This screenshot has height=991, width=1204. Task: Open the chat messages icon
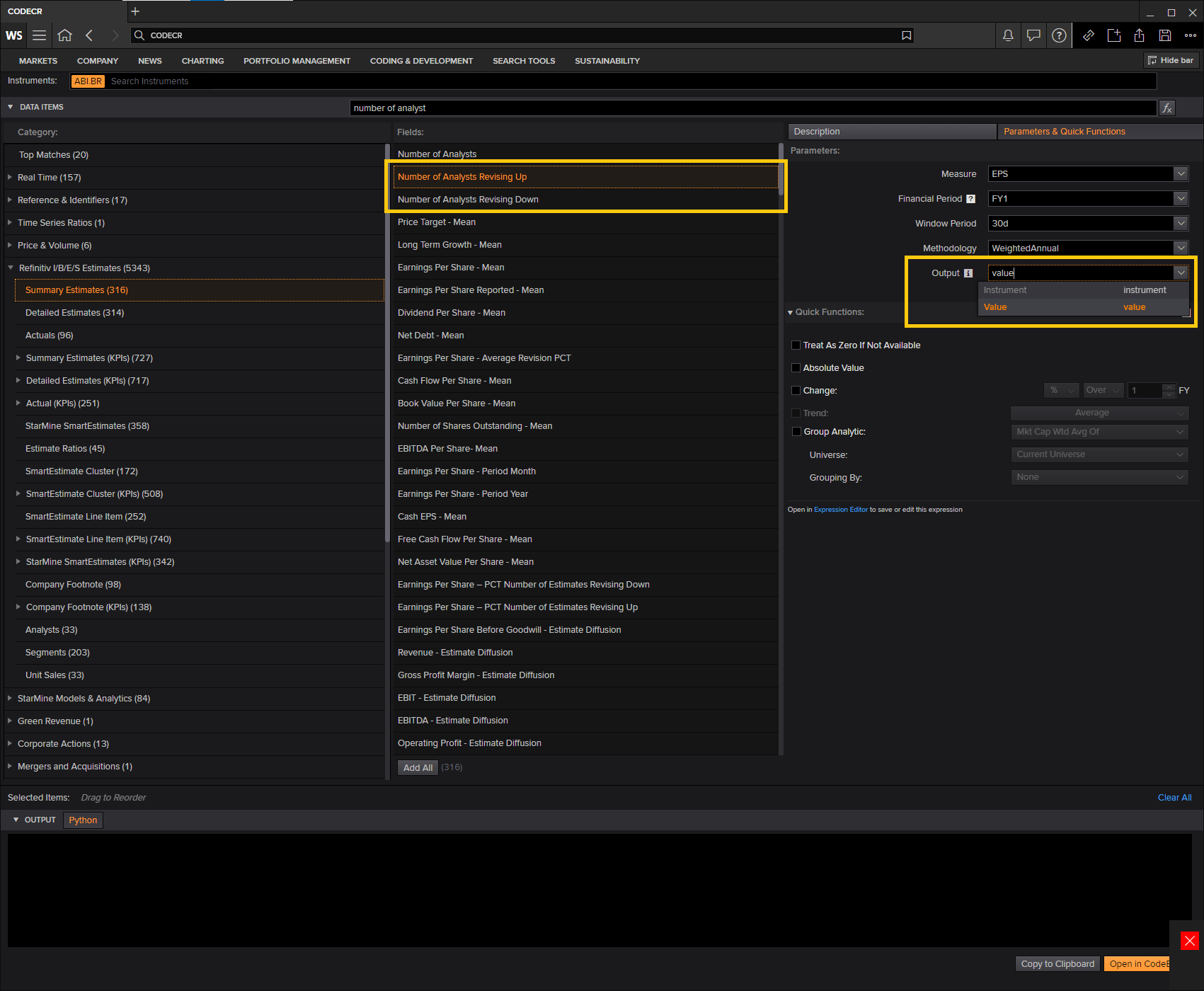coord(1033,35)
